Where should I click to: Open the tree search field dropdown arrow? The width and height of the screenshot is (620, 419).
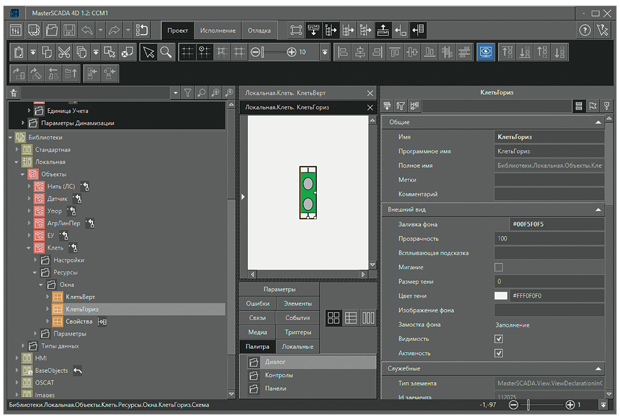tap(176, 93)
